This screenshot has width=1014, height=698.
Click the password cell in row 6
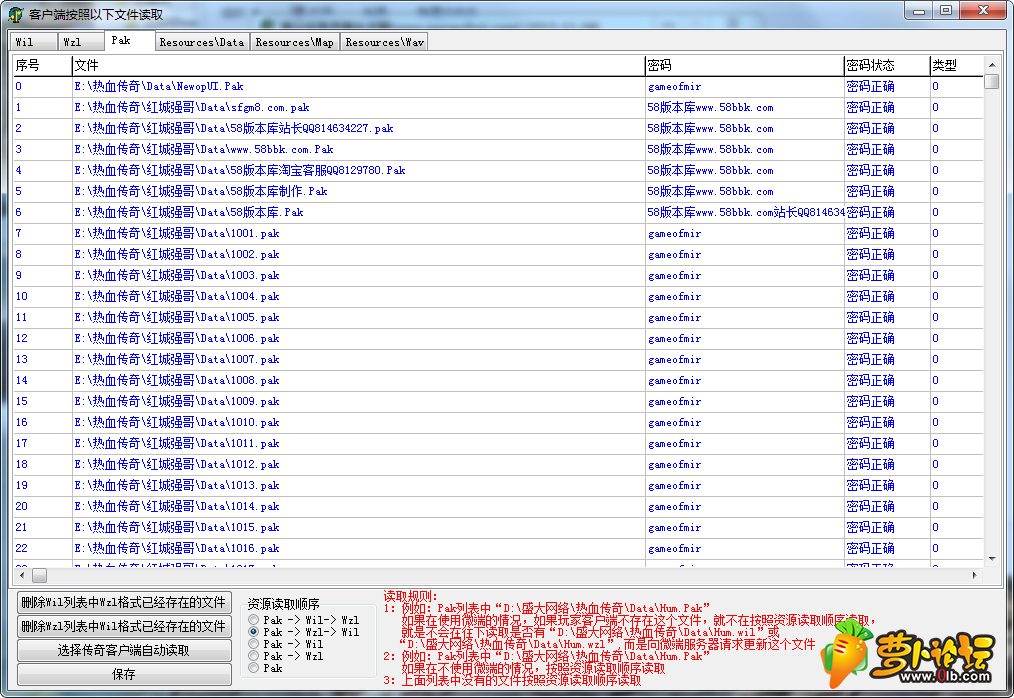point(746,212)
